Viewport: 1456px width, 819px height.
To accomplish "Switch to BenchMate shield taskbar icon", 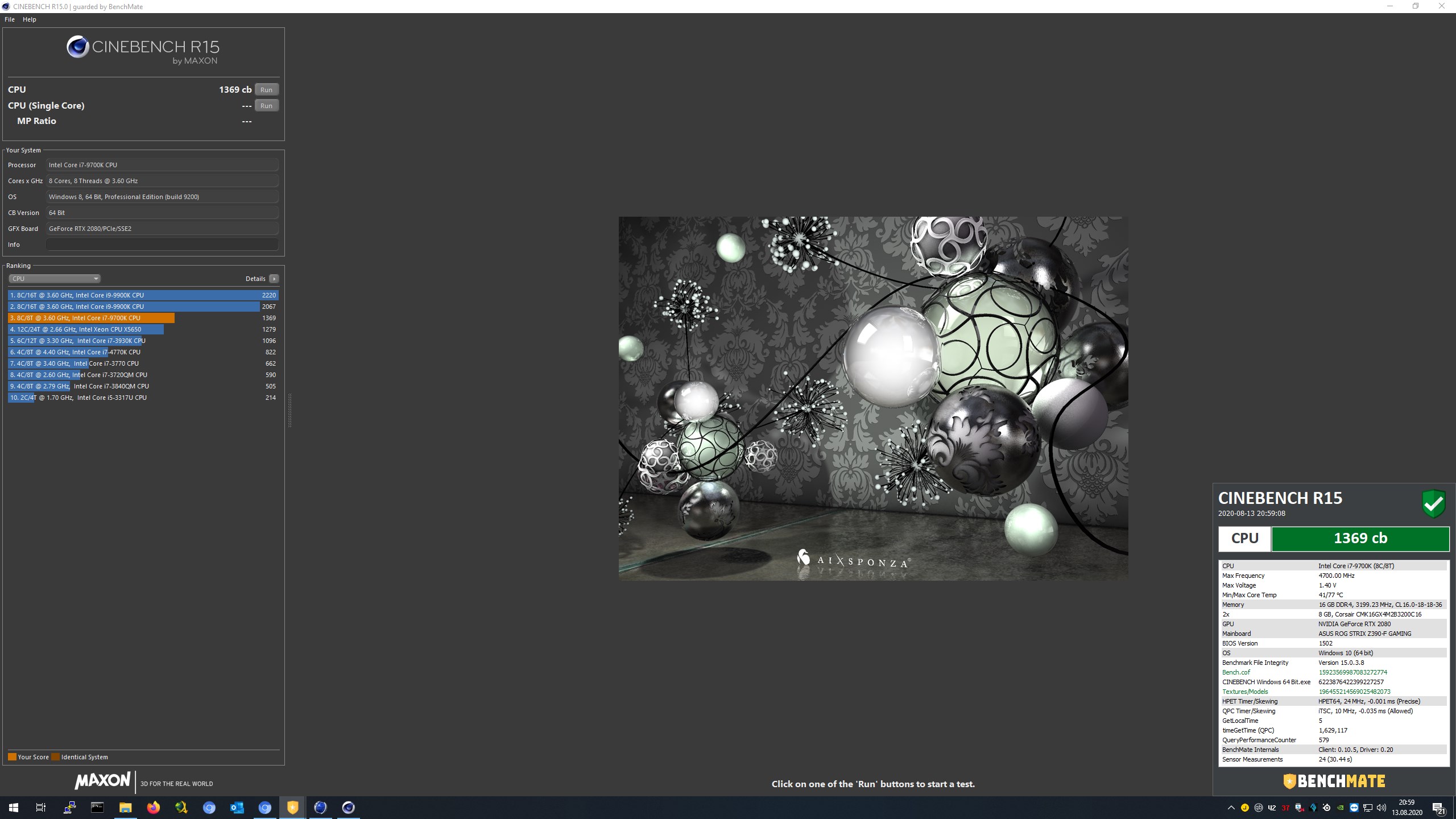I will pyautogui.click(x=293, y=808).
